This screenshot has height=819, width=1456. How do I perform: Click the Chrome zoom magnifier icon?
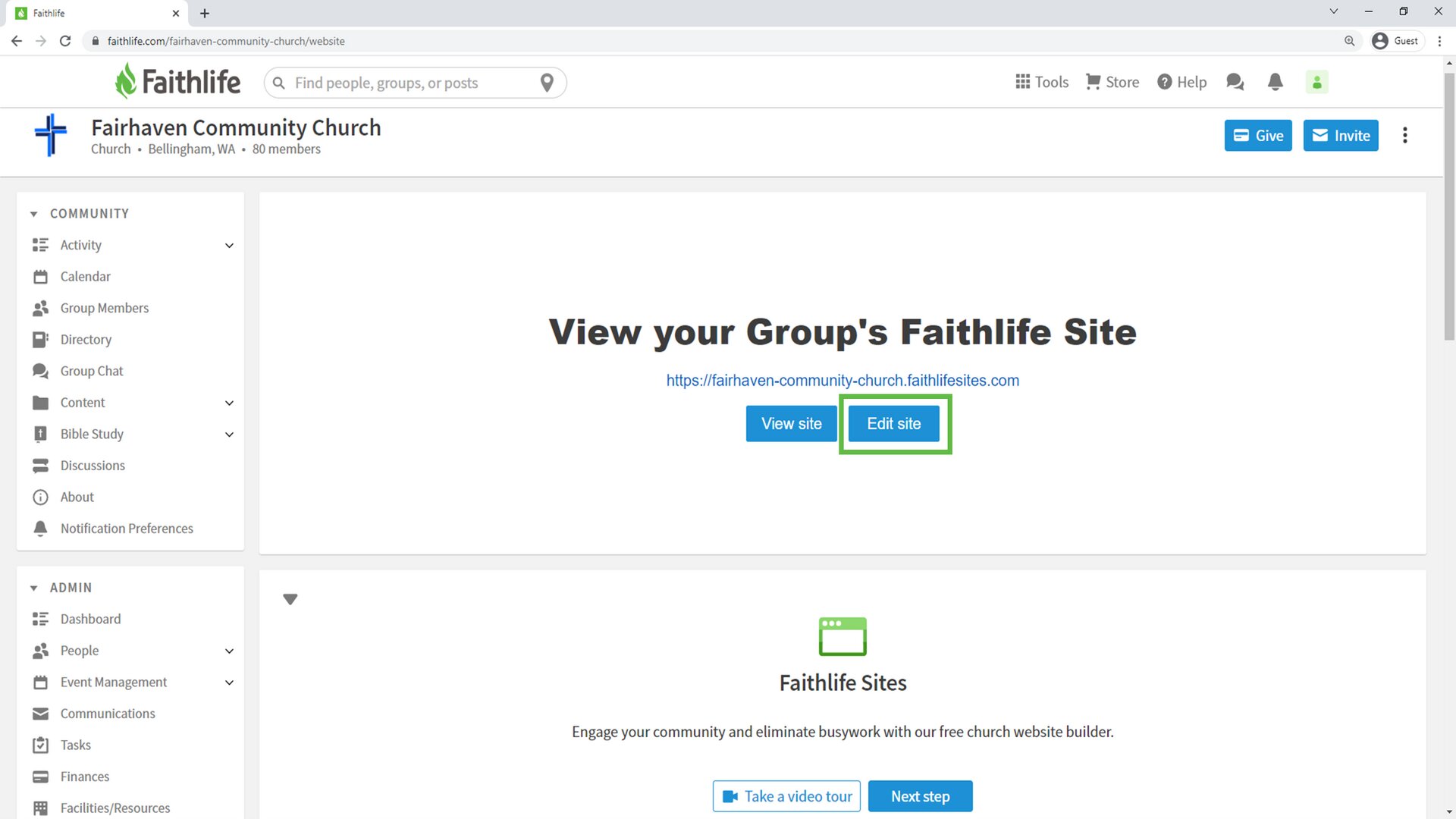(1349, 41)
